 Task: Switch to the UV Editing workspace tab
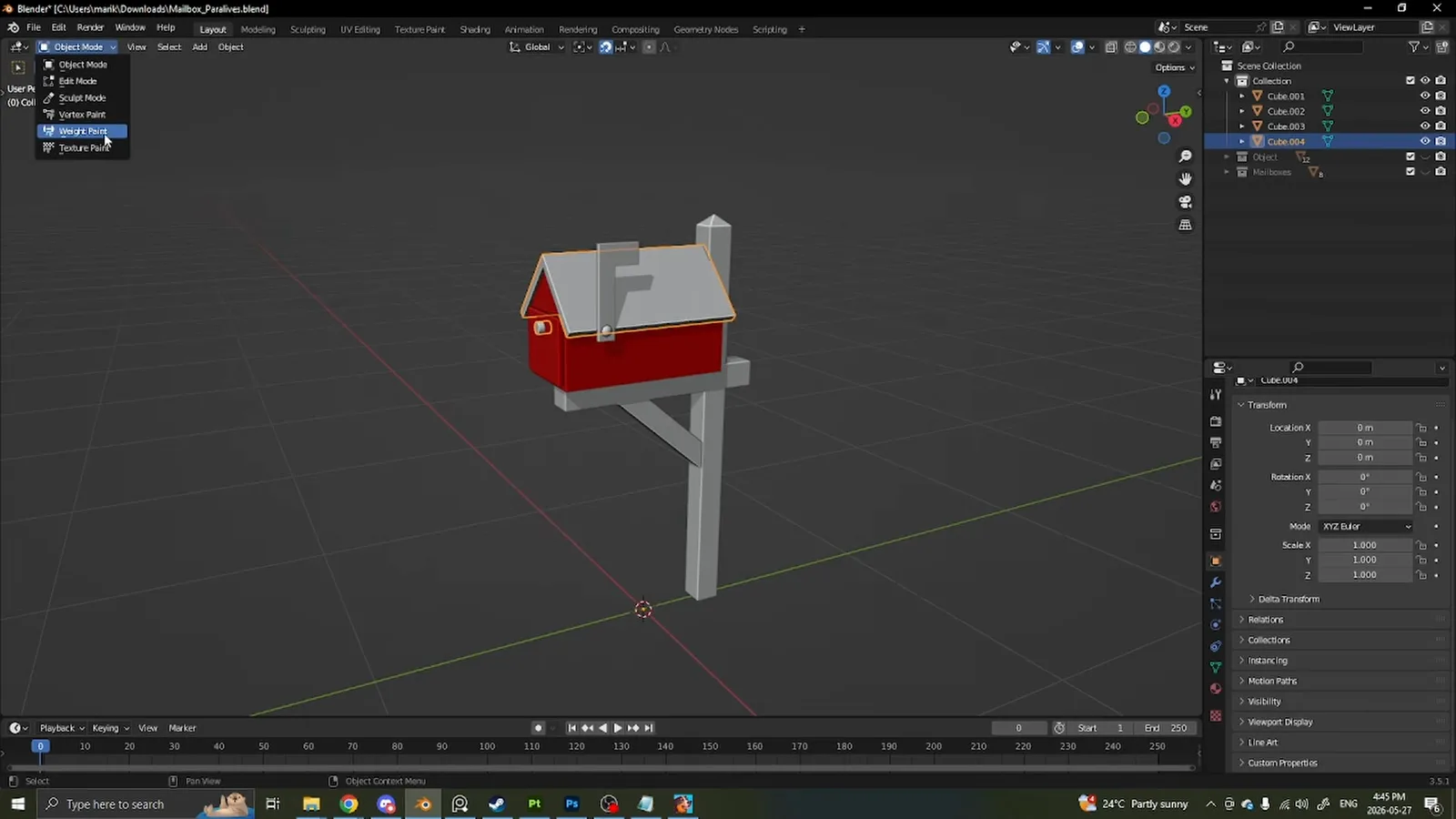(360, 29)
